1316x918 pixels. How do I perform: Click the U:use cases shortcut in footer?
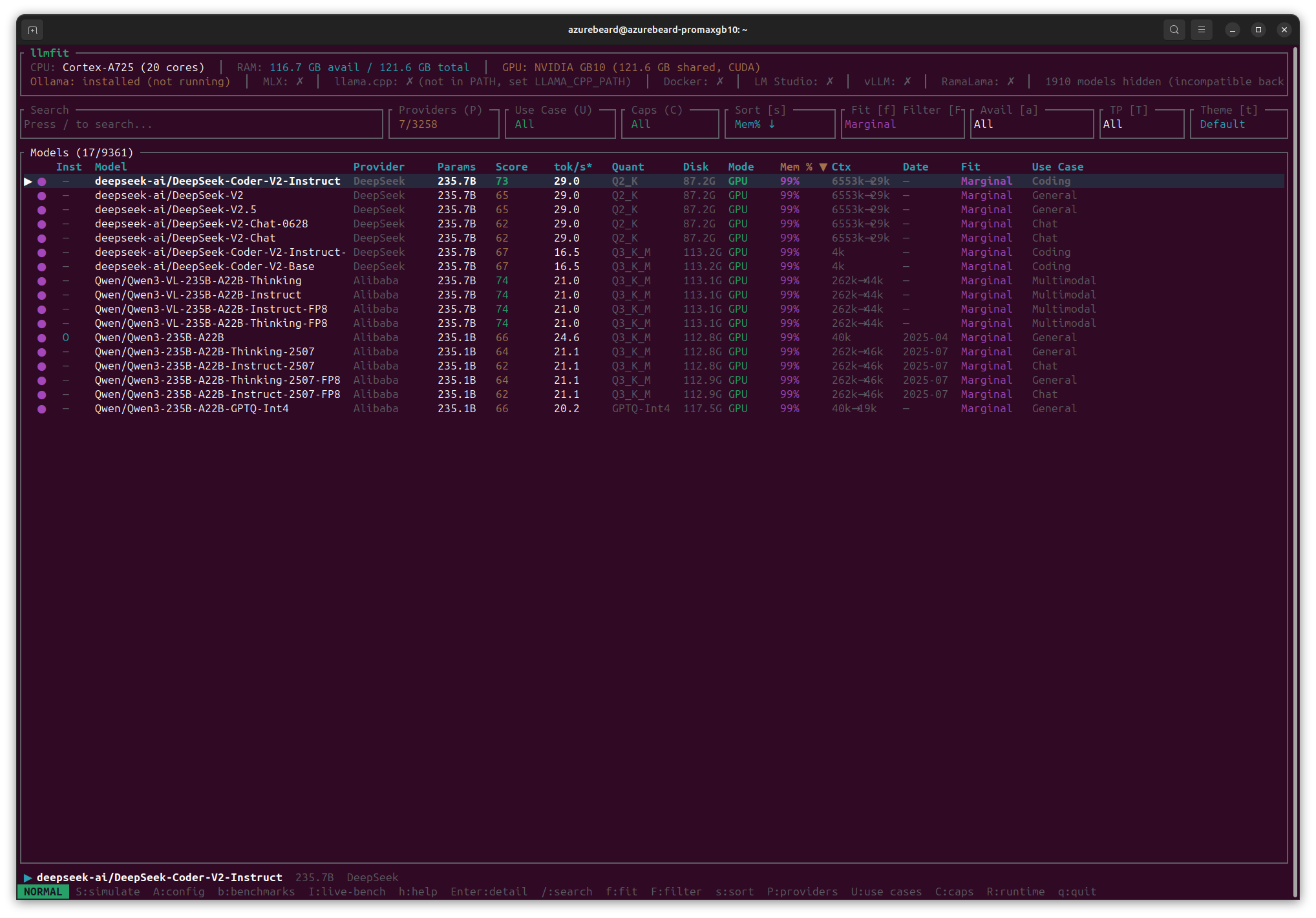click(886, 892)
